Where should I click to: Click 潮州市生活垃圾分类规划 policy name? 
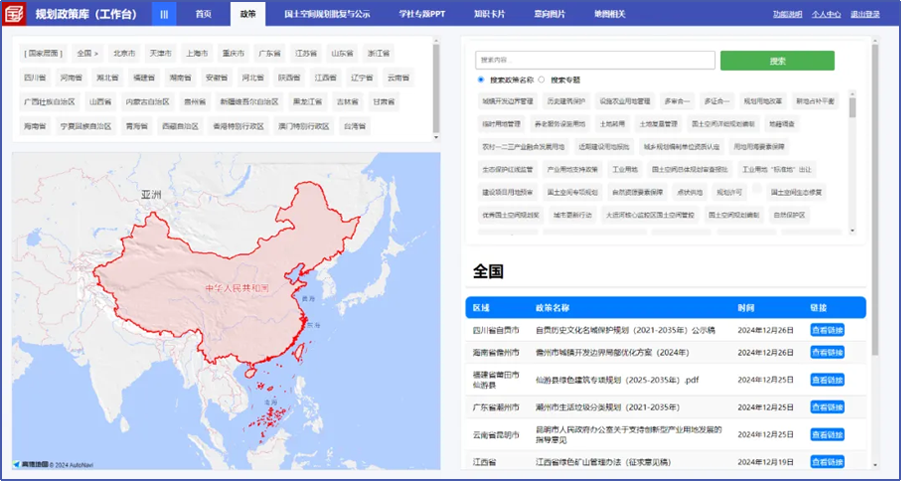607,407
